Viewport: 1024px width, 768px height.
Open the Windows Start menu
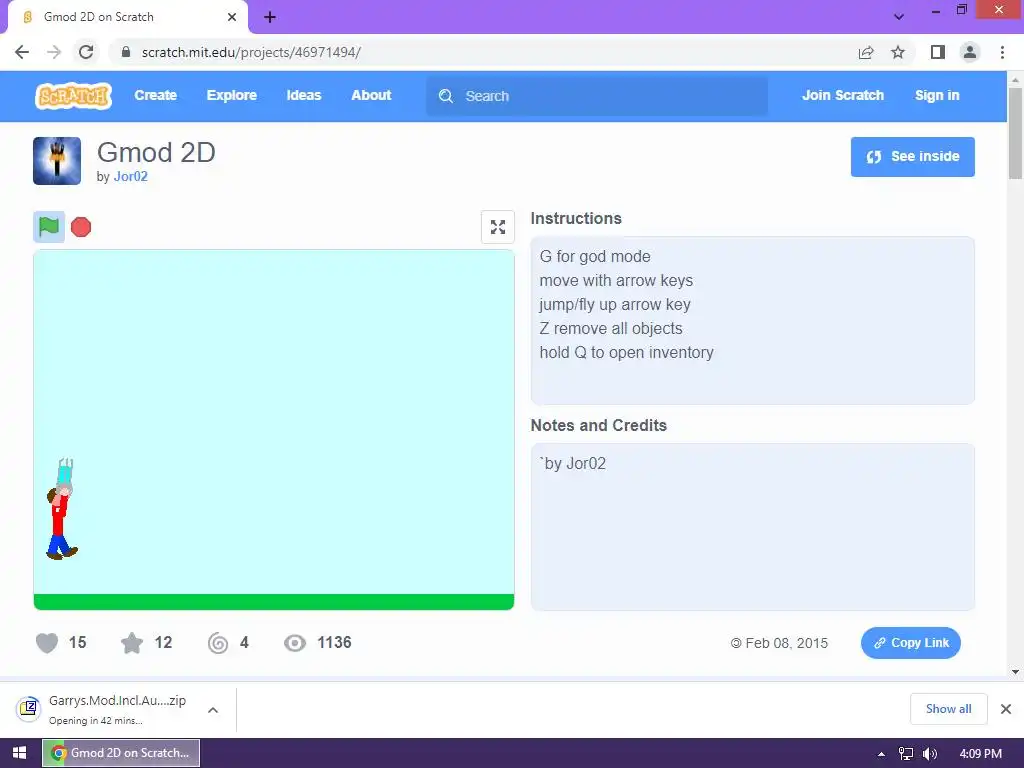click(x=20, y=753)
